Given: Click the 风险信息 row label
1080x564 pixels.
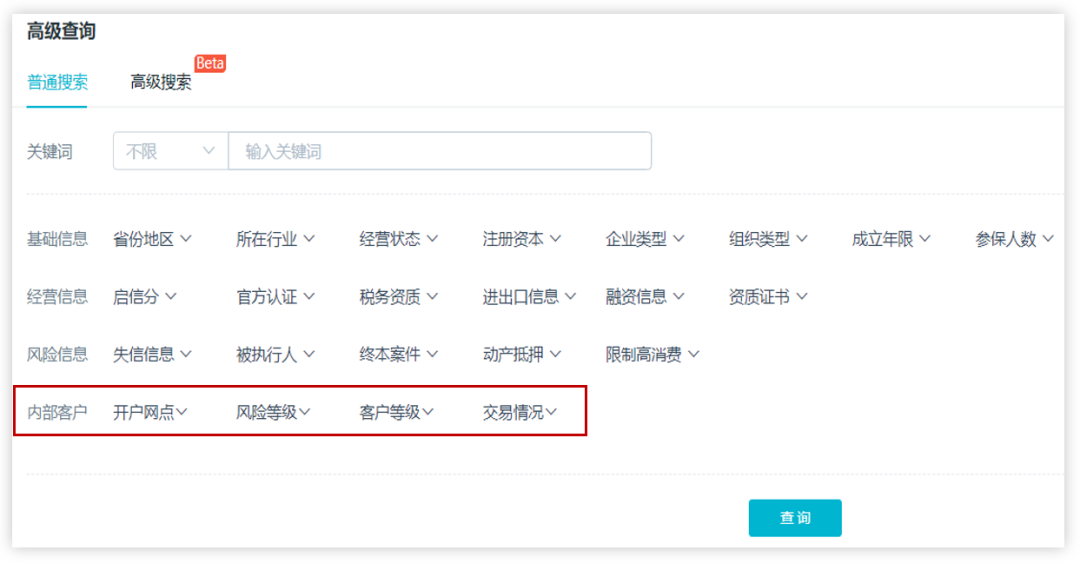Looking at the screenshot, I should (x=57, y=355).
